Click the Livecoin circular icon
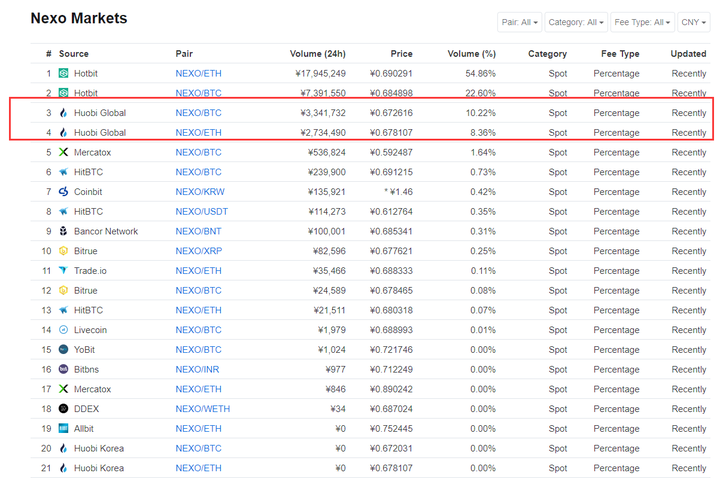This screenshot has height=479, width=720. click(63, 330)
